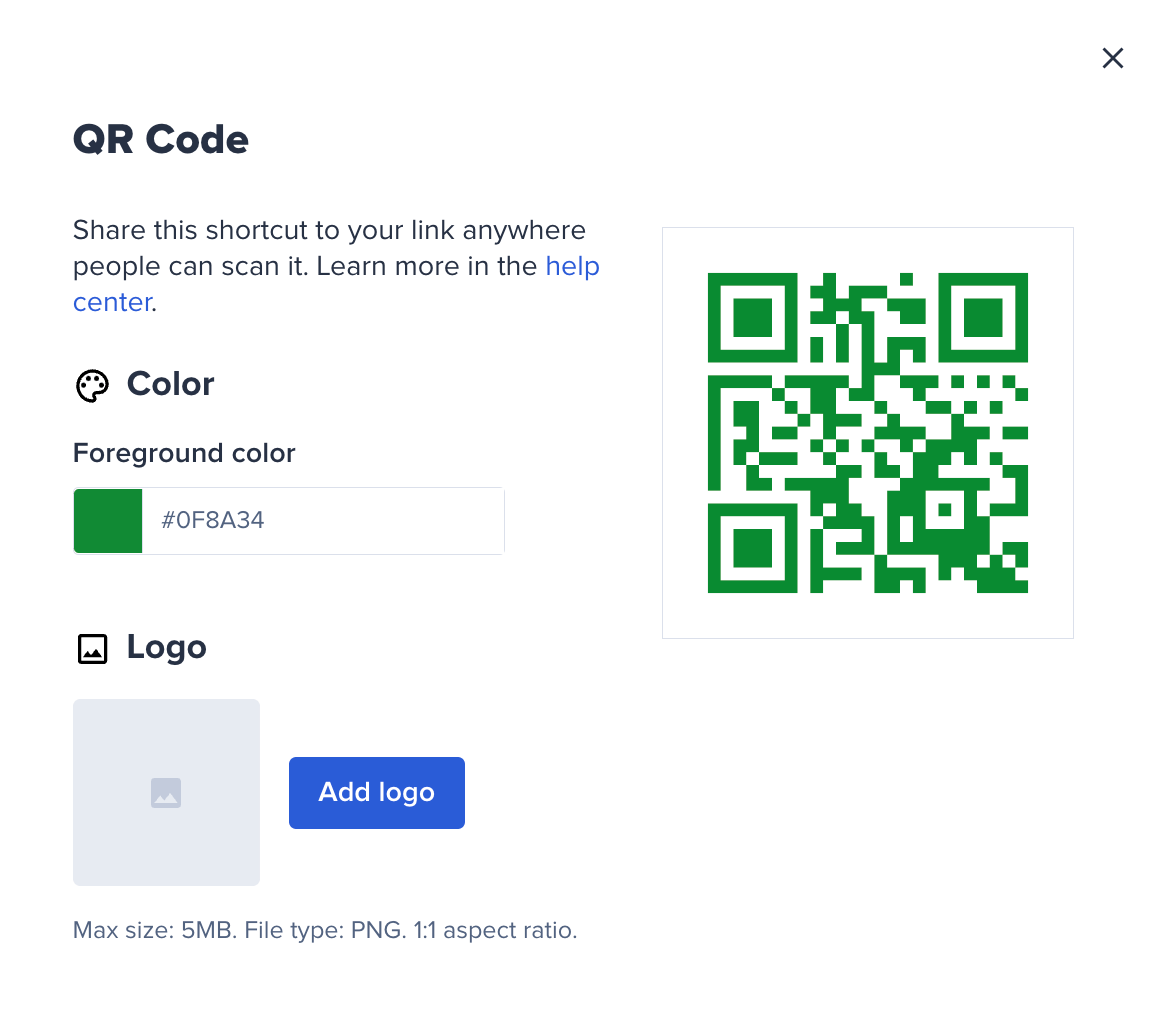Open the help center link
Screen dimensions: 1170x1022
click(572, 267)
